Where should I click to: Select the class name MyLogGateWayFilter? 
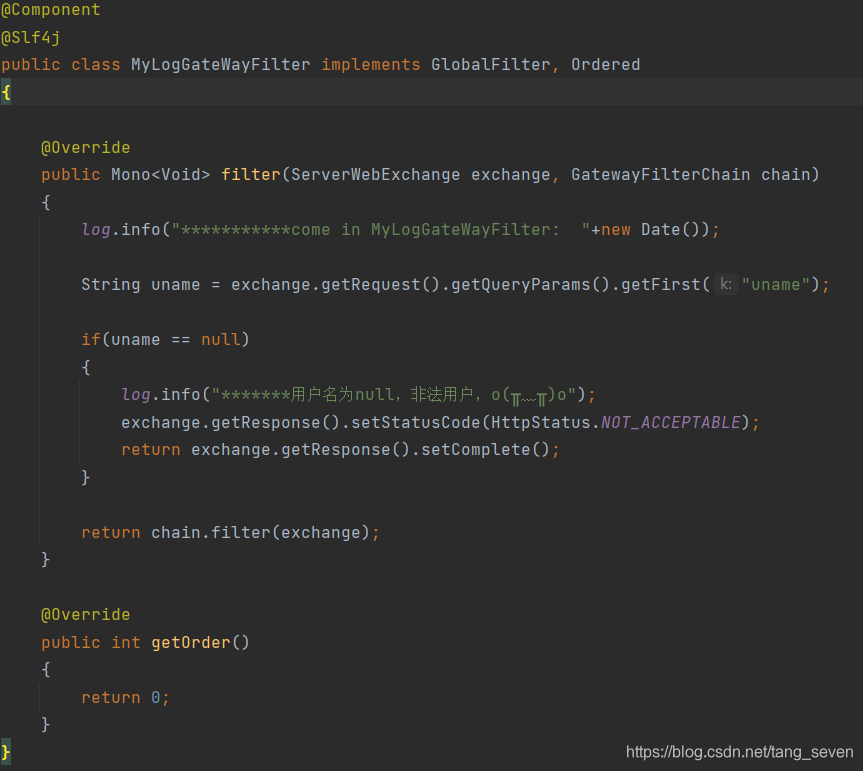tap(221, 65)
